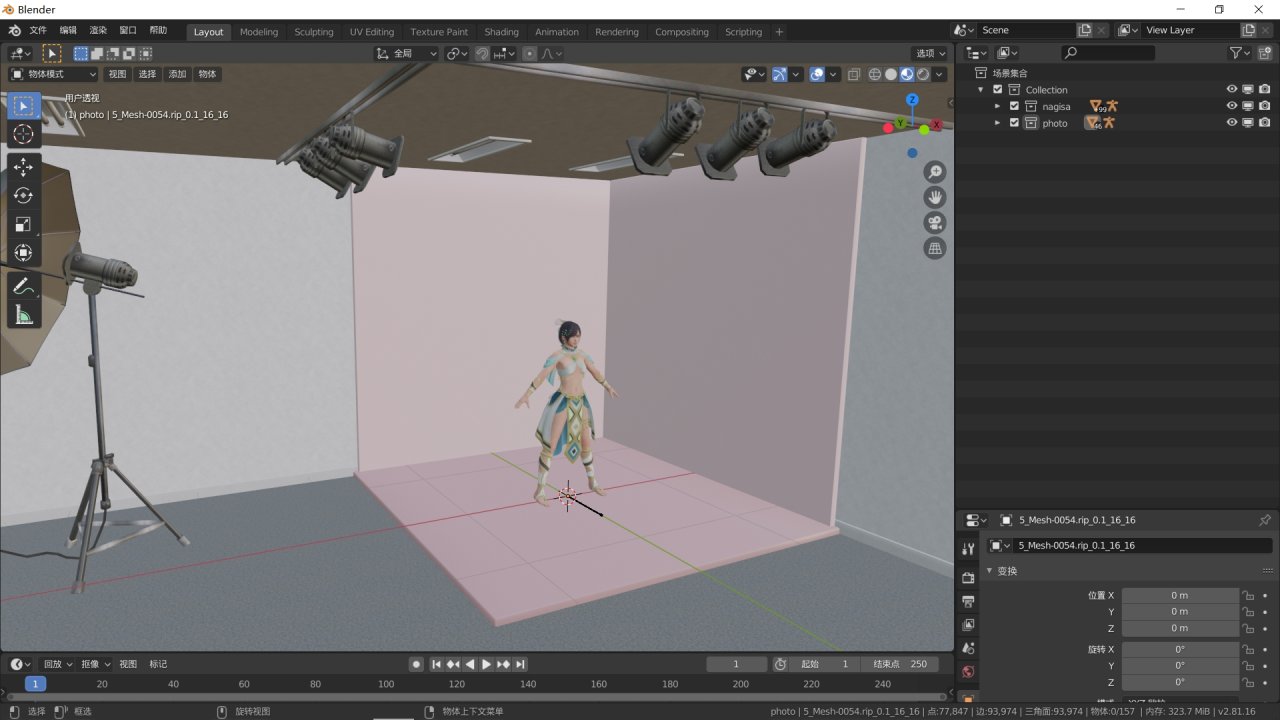The image size is (1280, 720).
Task: Select the Scale tool
Action: click(24, 225)
